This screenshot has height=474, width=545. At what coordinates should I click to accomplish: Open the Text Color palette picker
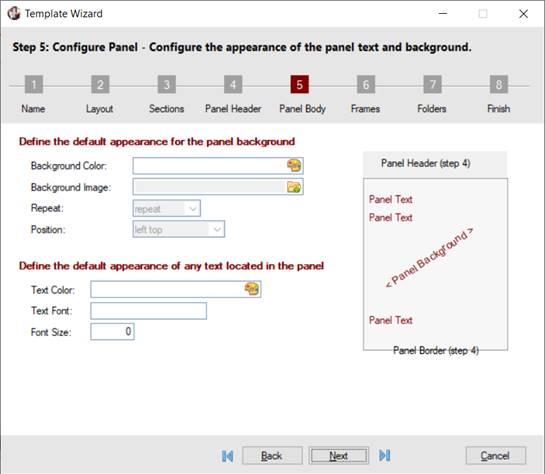252,289
